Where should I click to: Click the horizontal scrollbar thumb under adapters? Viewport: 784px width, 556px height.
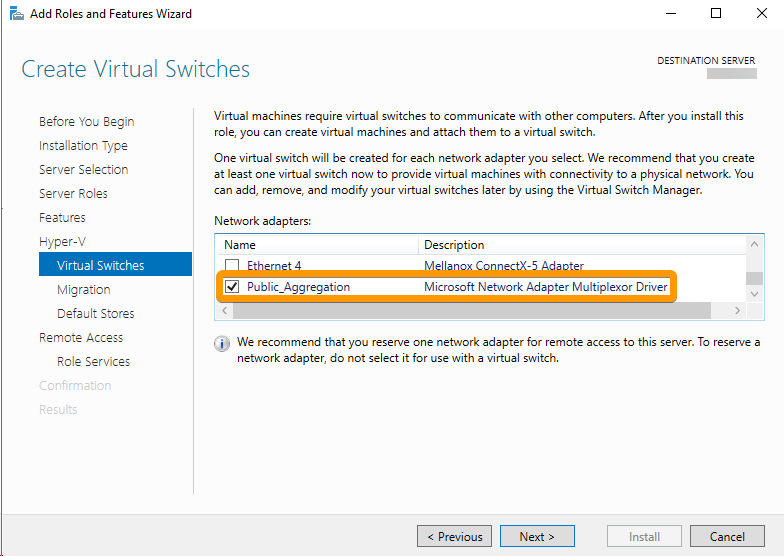point(472,310)
